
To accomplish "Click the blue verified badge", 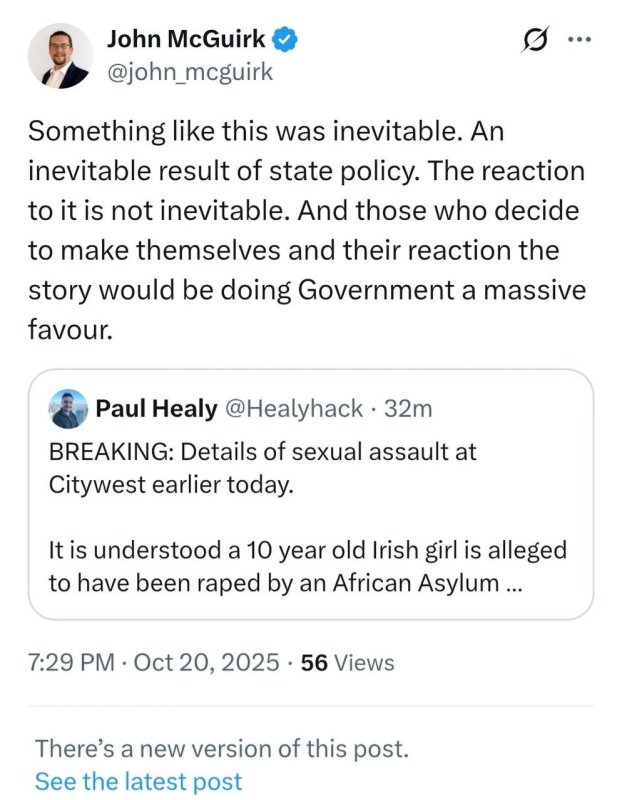I will click(x=285, y=39).
